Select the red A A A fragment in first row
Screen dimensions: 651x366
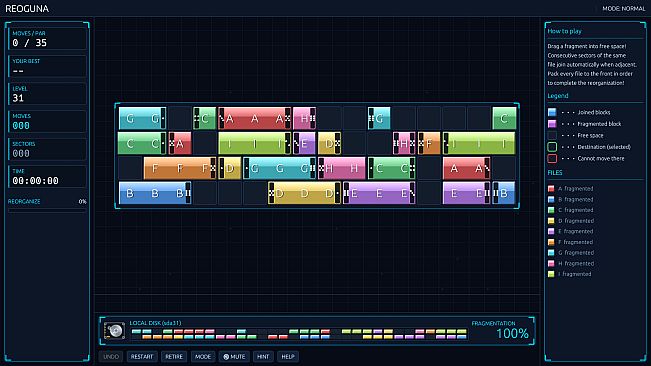255,119
